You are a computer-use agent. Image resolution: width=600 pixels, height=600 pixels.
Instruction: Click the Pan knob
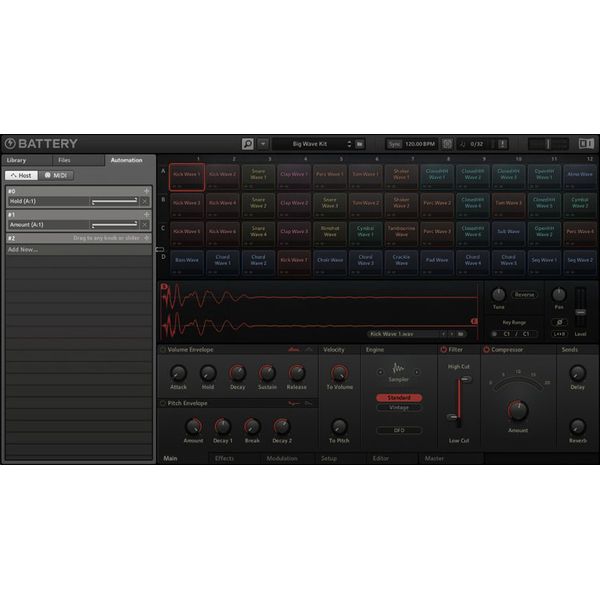pyautogui.click(x=559, y=294)
